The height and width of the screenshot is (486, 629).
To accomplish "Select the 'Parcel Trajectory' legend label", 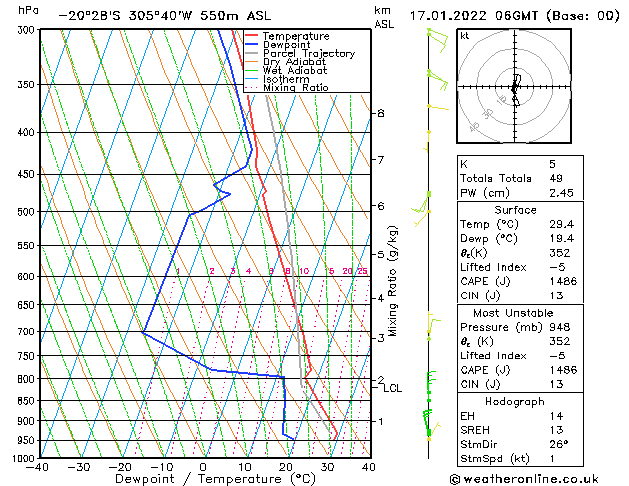I will click(x=309, y=53).
